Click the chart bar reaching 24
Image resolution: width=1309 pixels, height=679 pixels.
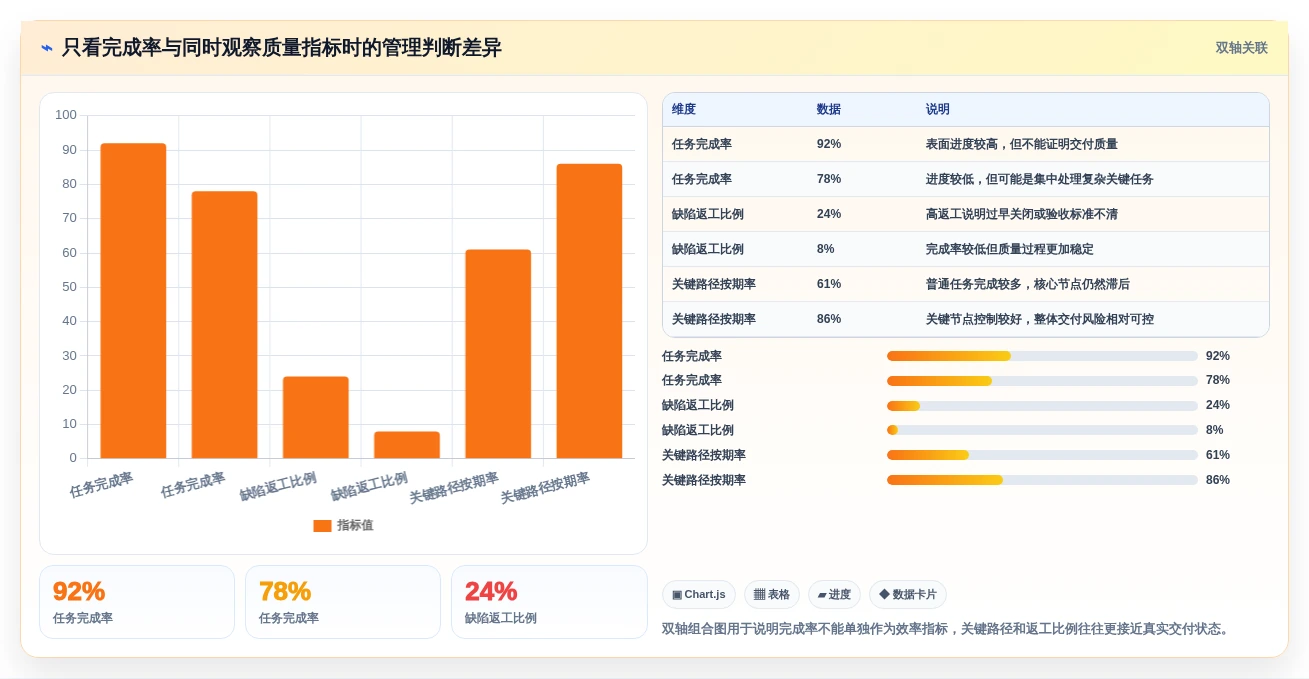316,418
